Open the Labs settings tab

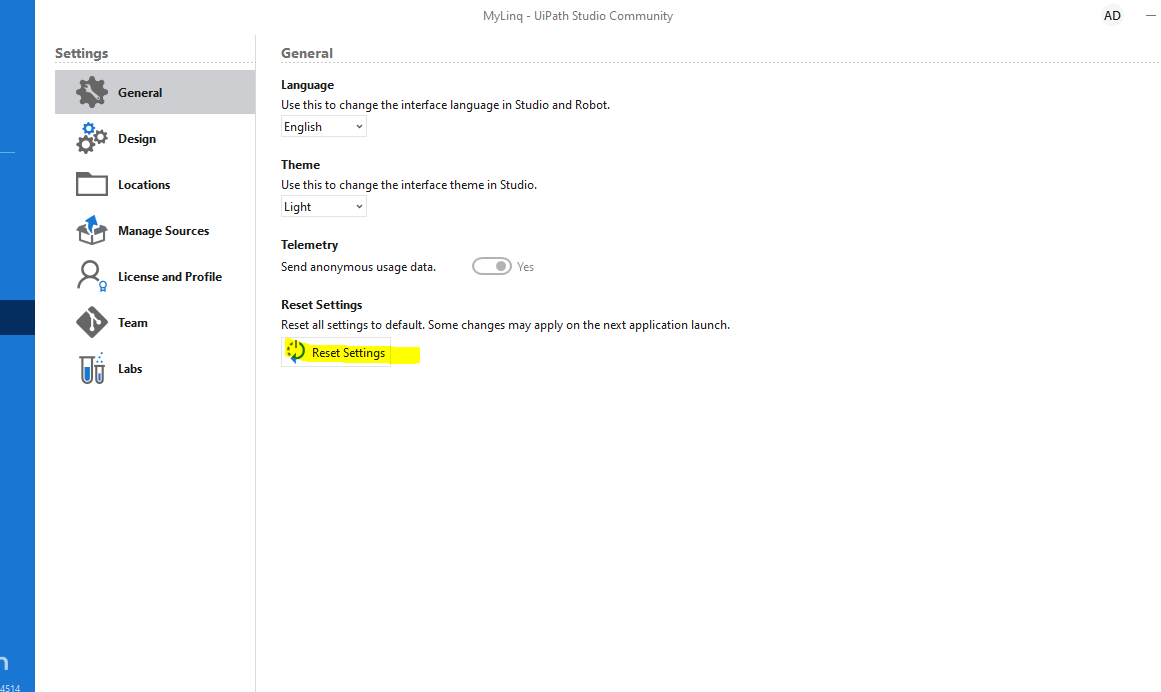(155, 369)
